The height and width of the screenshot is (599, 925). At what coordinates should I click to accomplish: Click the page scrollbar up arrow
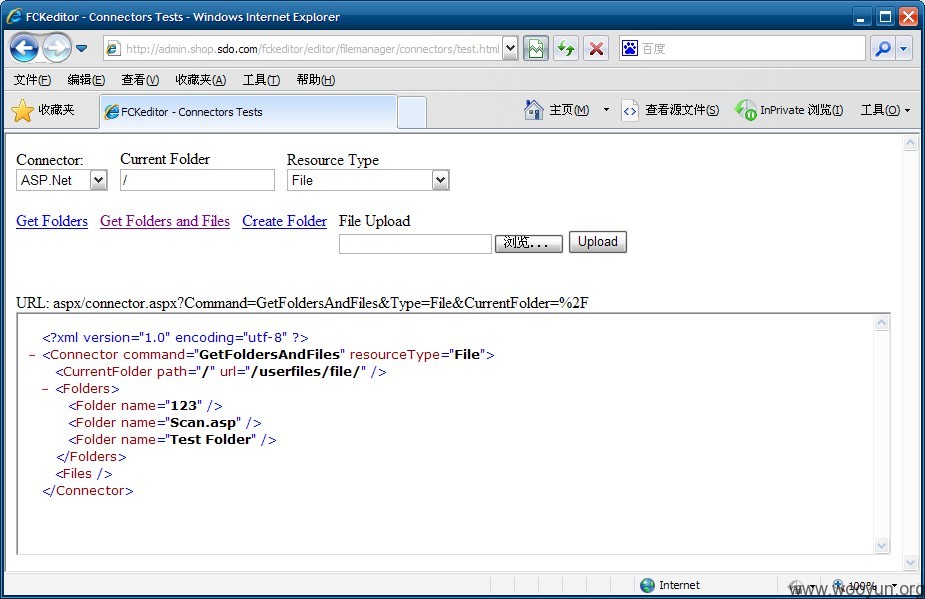(x=910, y=143)
